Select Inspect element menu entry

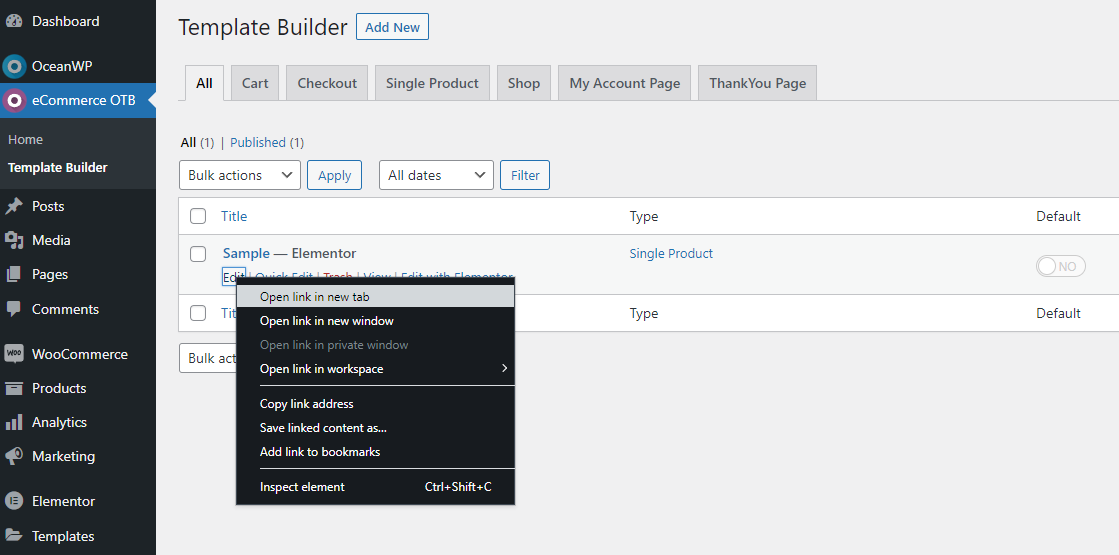pos(375,487)
